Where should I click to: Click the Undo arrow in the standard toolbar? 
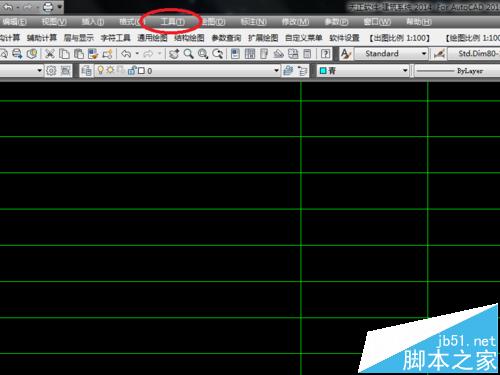click(x=126, y=54)
